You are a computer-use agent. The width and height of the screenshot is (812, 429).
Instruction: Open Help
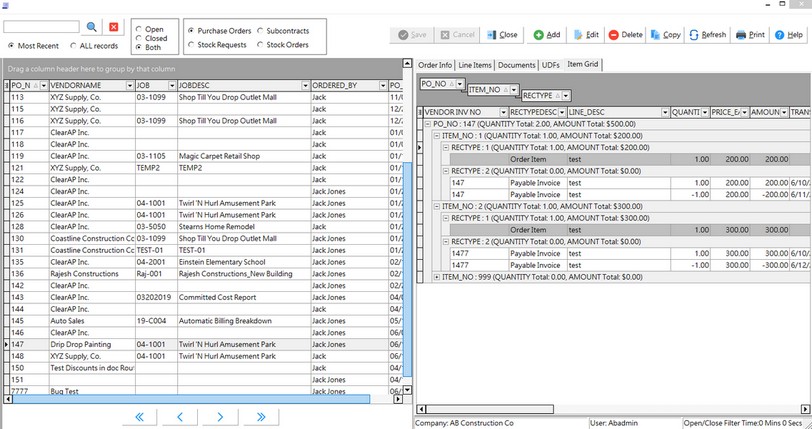[789, 35]
